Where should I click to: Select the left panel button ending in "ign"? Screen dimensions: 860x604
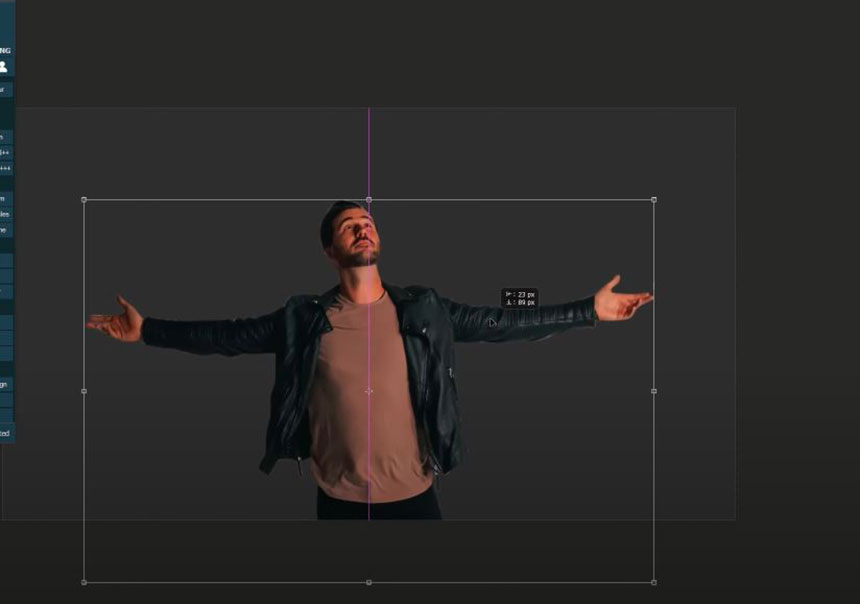point(5,384)
